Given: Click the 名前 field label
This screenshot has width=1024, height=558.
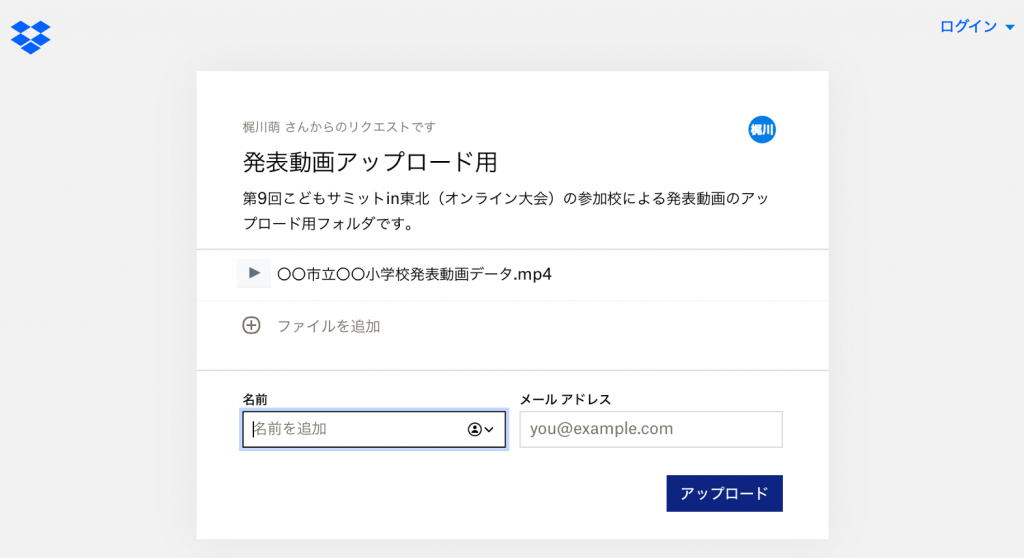Looking at the screenshot, I should 255,399.
